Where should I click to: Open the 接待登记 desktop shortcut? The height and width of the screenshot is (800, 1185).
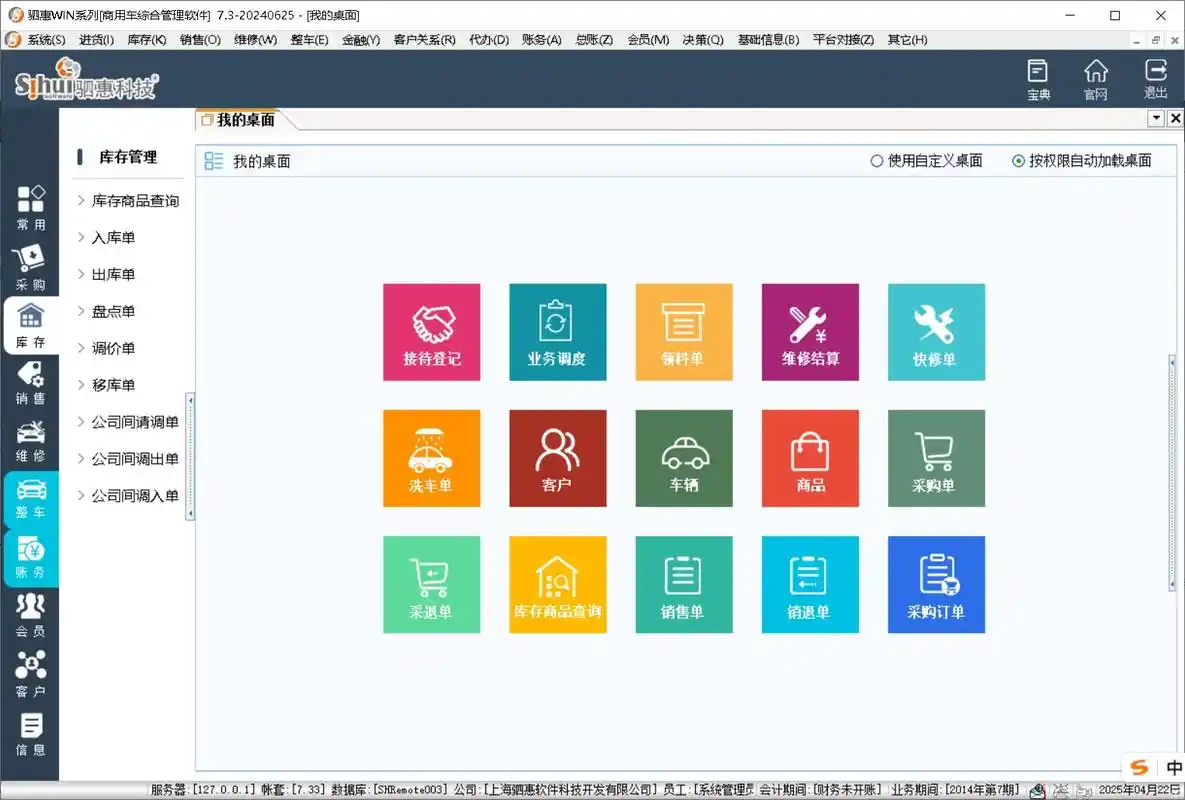coord(431,331)
